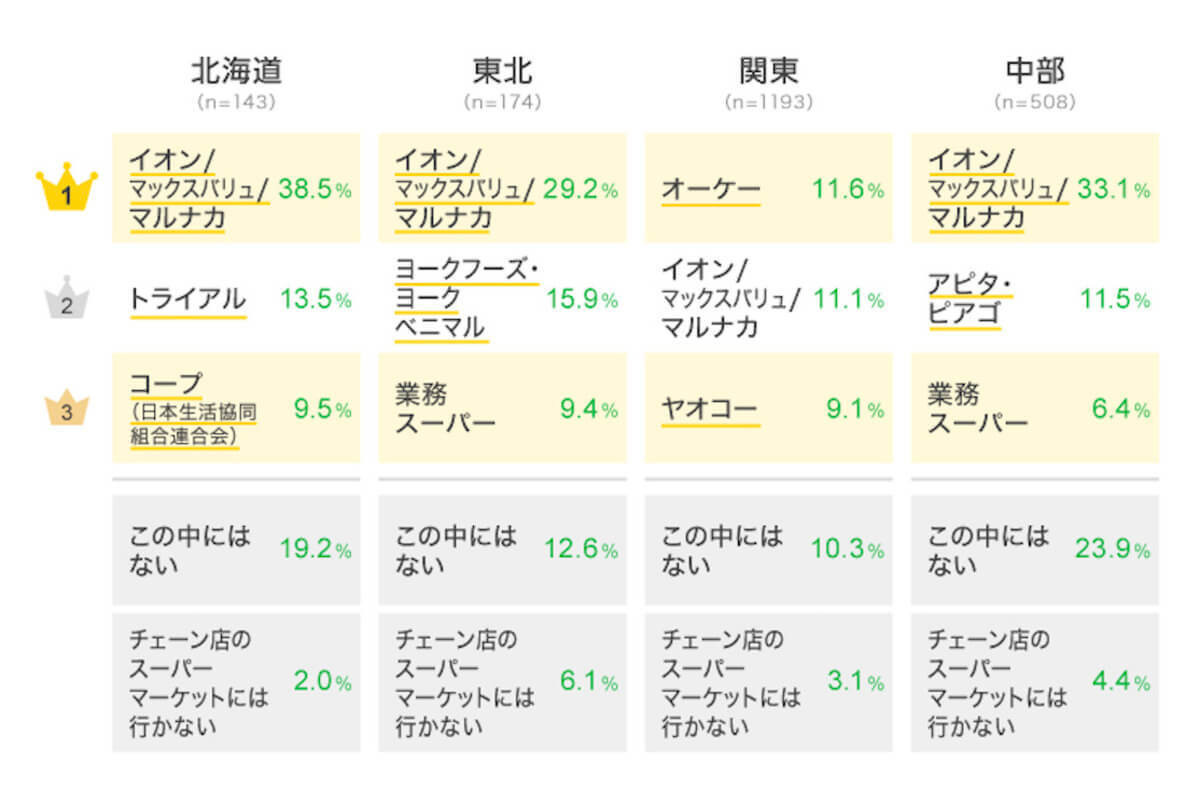The height and width of the screenshot is (792, 1200).
Task: Open the underlined トライアル link
Action: [187, 299]
